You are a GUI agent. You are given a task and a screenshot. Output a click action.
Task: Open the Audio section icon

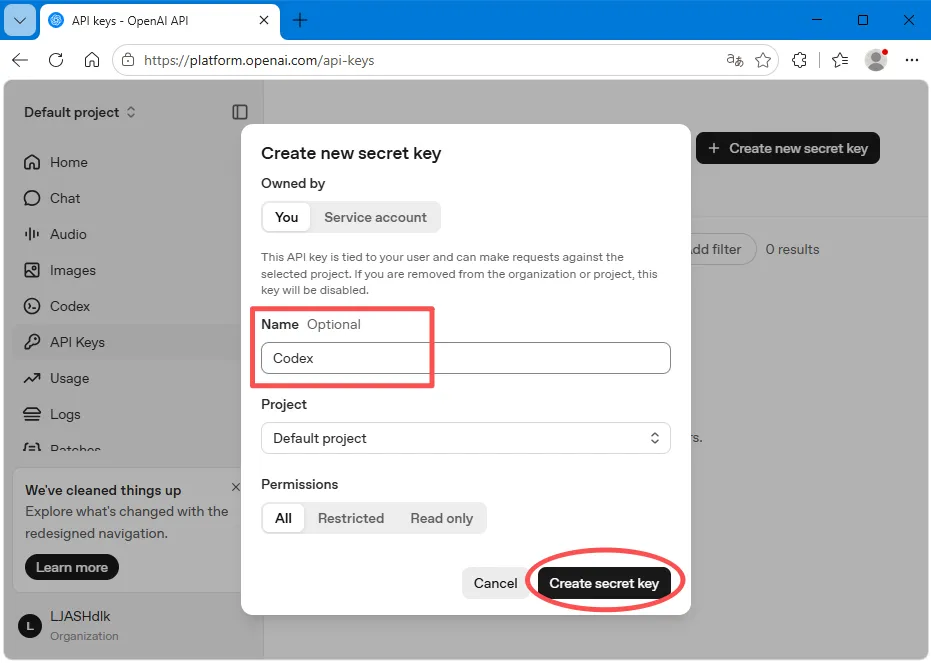[x=32, y=234]
